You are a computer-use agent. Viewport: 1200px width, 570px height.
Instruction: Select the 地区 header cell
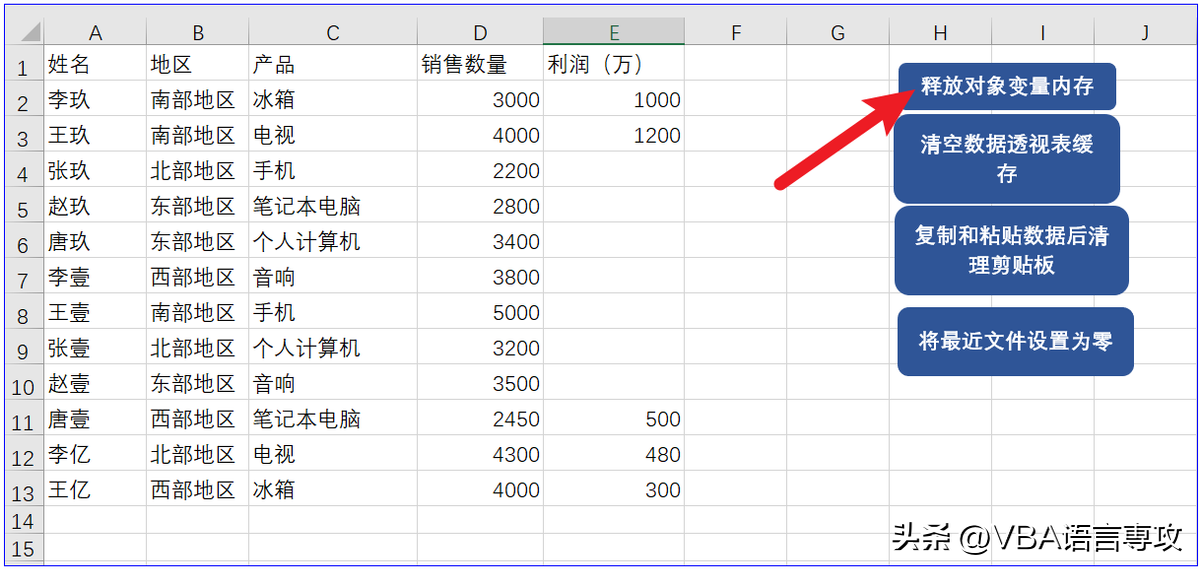197,64
